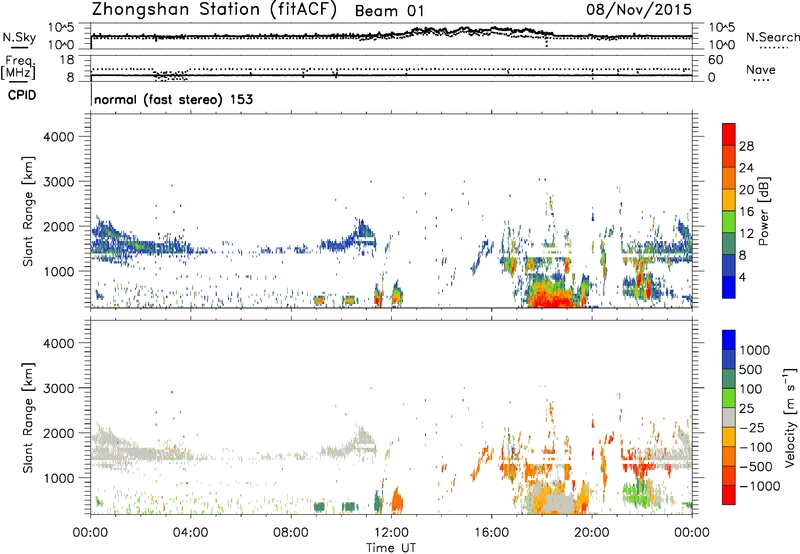Click the 100 velocity scale value
Image resolution: width=800 pixels, height=554 pixels.
coord(751,389)
